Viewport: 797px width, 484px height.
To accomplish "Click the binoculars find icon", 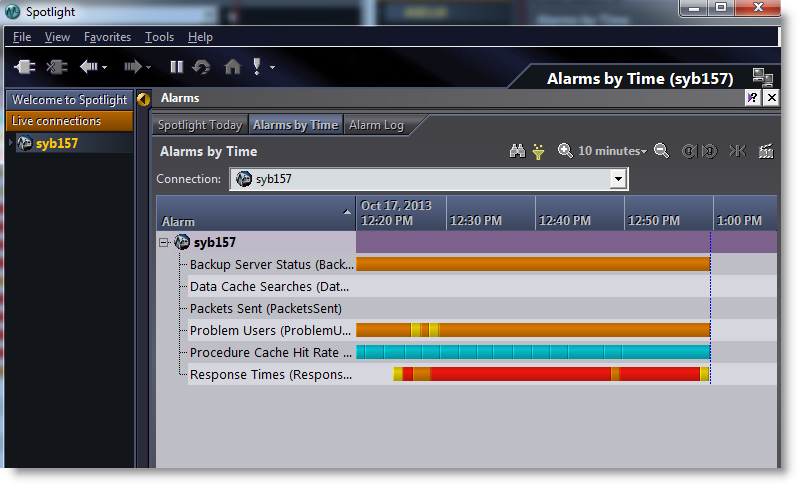I will click(517, 151).
